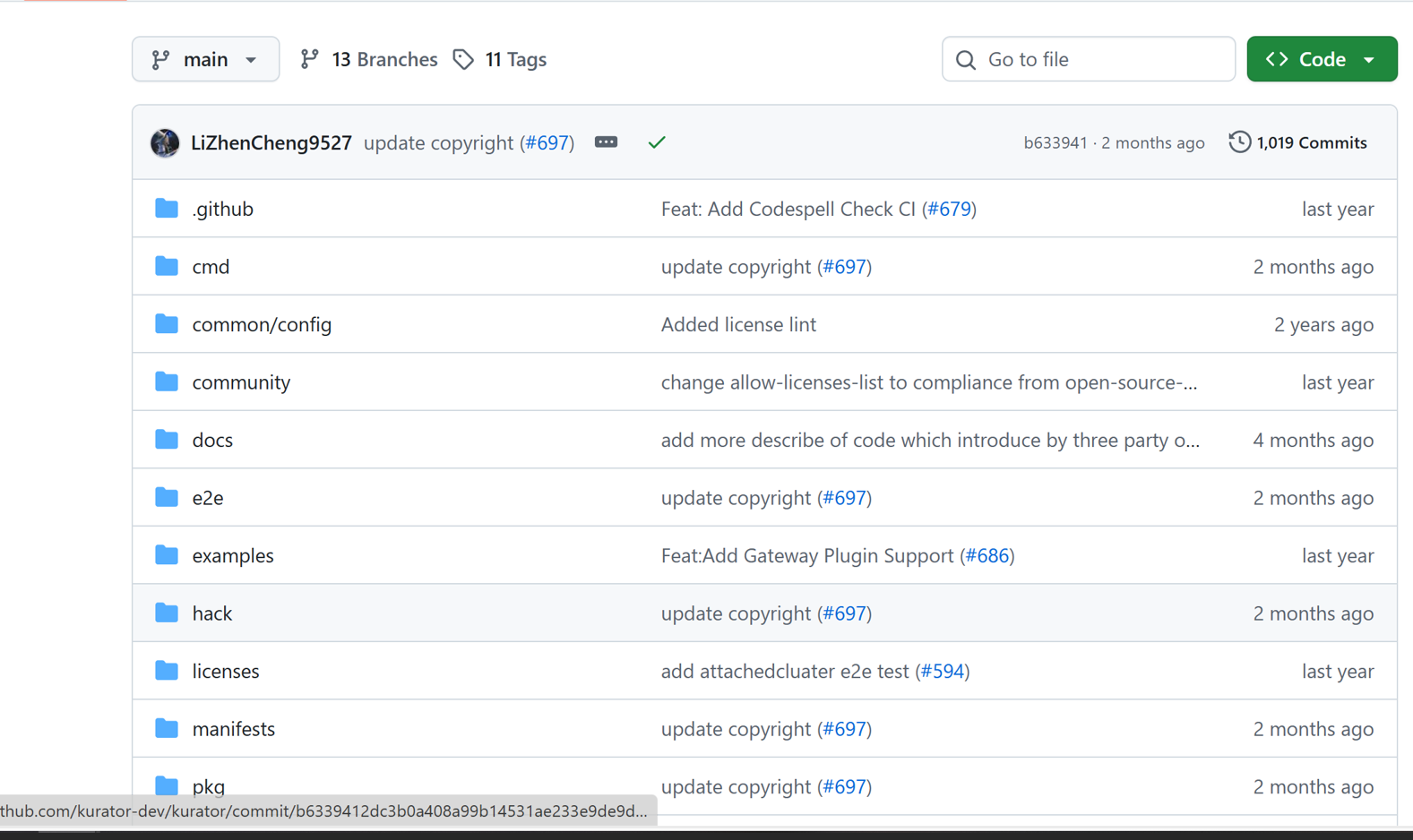
Task: Open the common/config folder
Action: click(262, 324)
